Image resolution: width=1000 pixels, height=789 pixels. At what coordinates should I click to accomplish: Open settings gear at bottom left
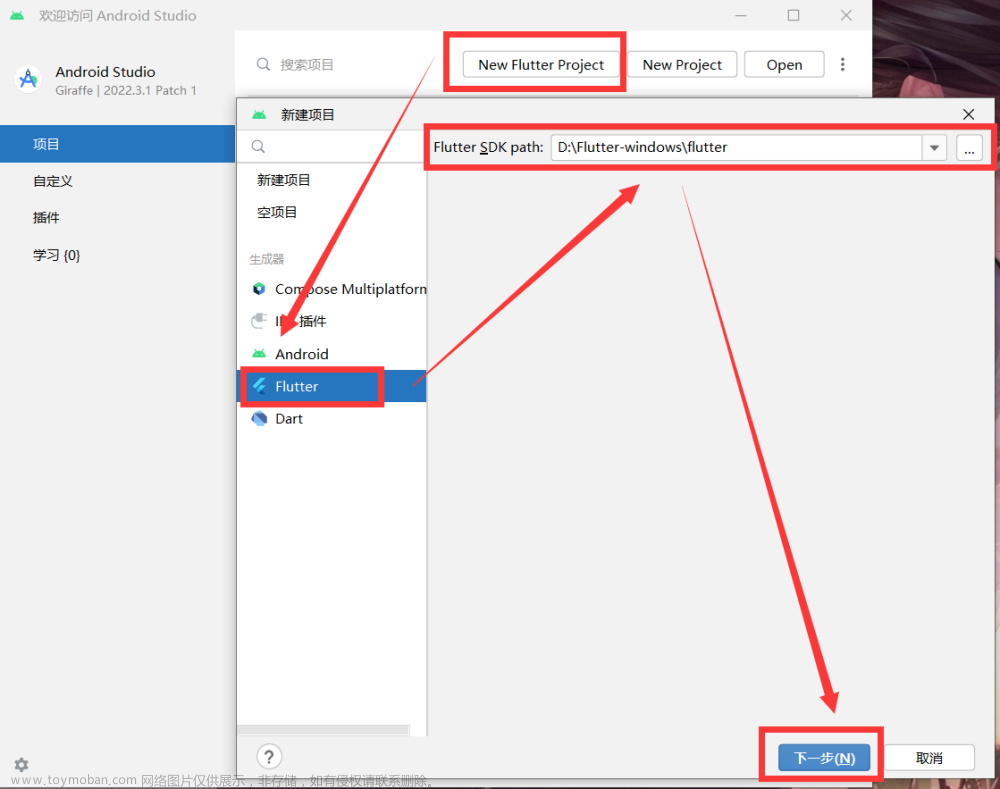(x=21, y=764)
